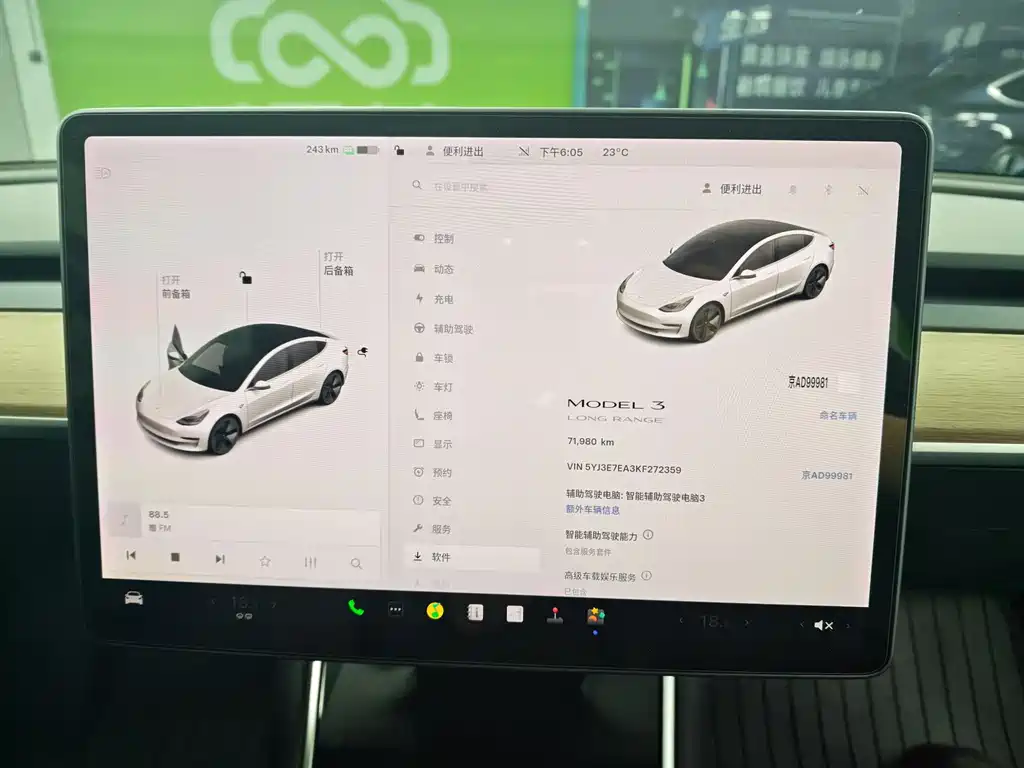Open the joystick arcade icon
This screenshot has width=1024, height=768.
[x=555, y=615]
